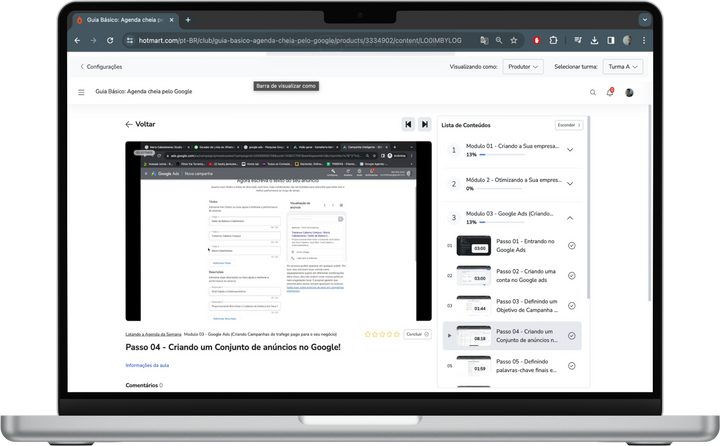Open the notifications bell

coord(610,92)
